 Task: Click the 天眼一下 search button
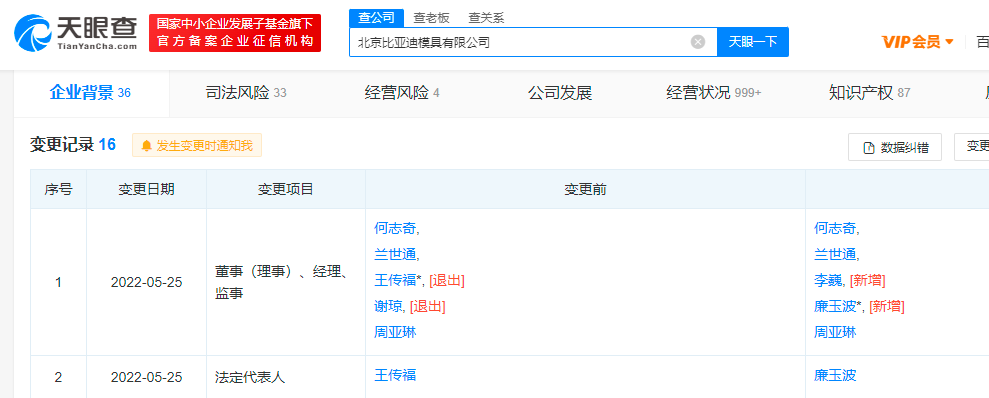click(x=753, y=42)
